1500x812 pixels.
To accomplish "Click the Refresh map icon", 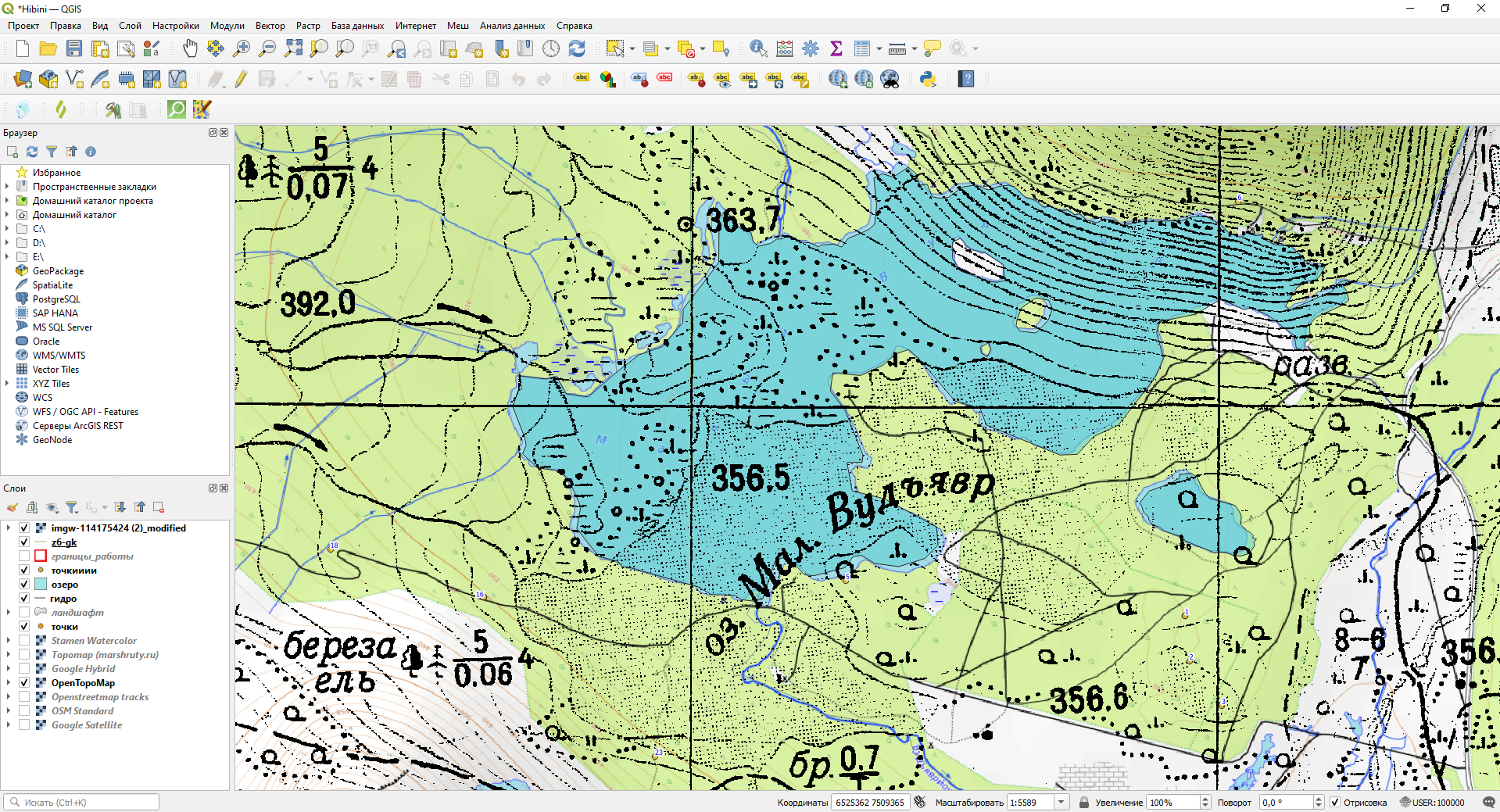I will (x=577, y=48).
